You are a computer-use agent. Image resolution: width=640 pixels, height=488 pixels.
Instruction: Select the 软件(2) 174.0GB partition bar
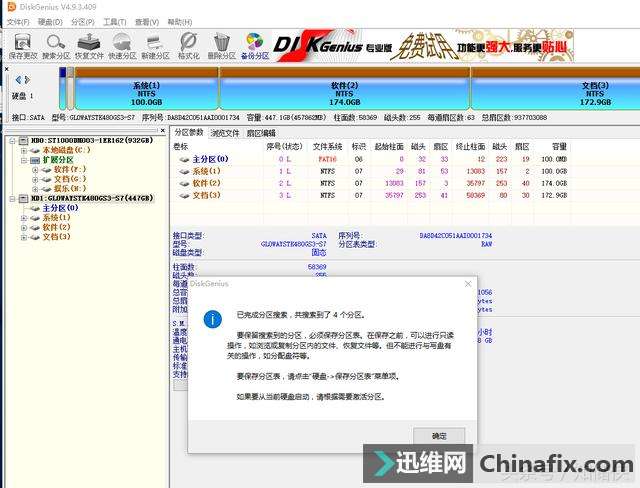(345, 89)
